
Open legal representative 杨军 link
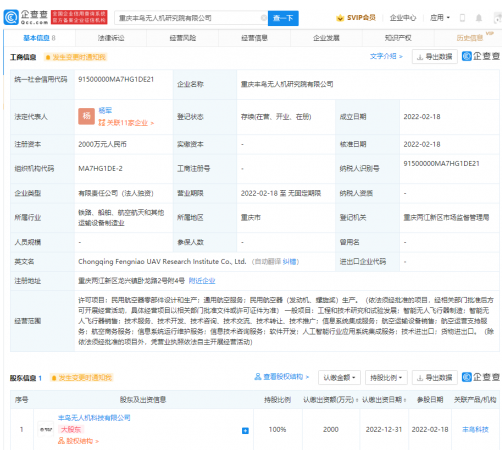[105, 110]
